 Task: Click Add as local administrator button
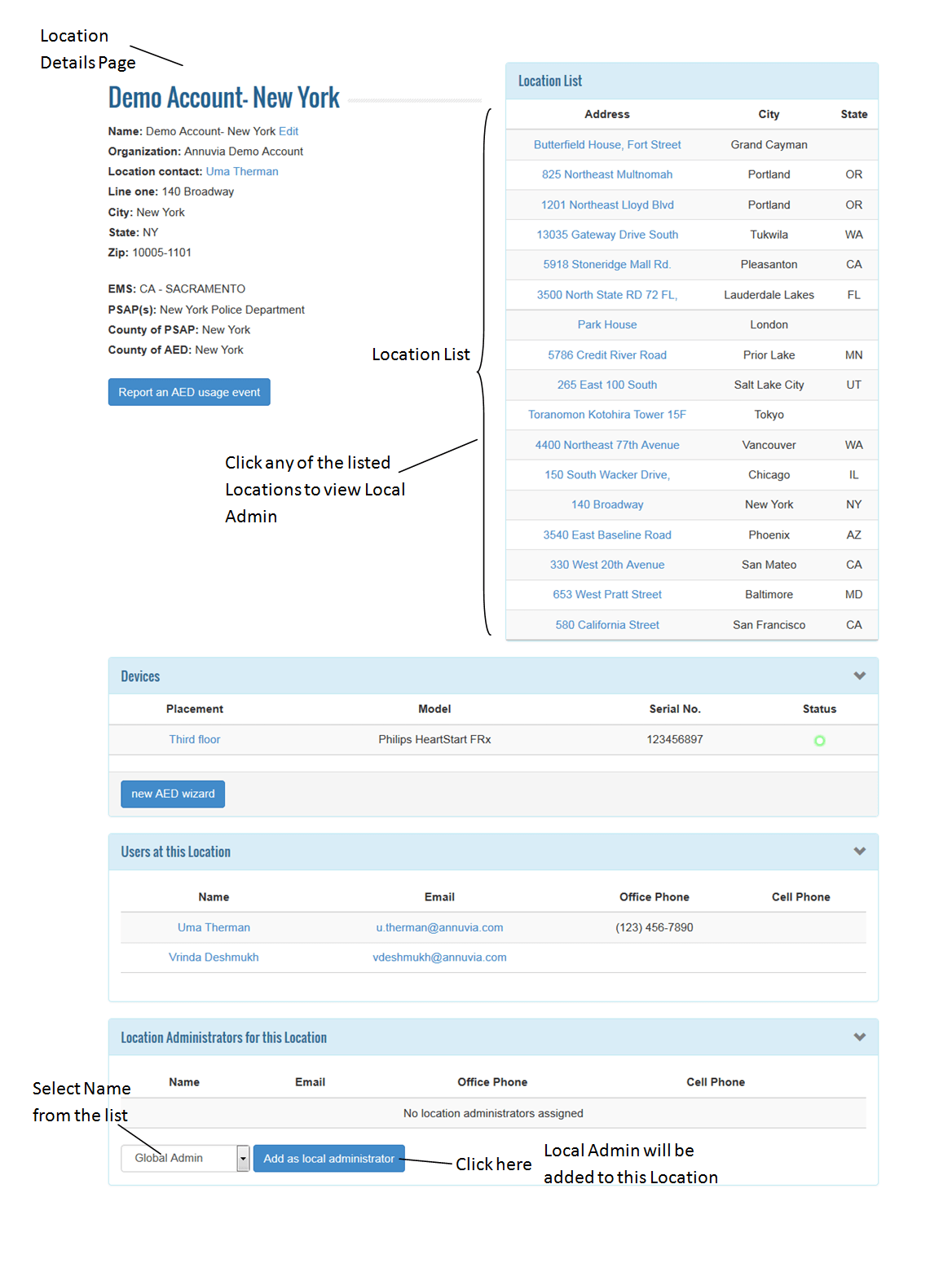pos(328,1158)
